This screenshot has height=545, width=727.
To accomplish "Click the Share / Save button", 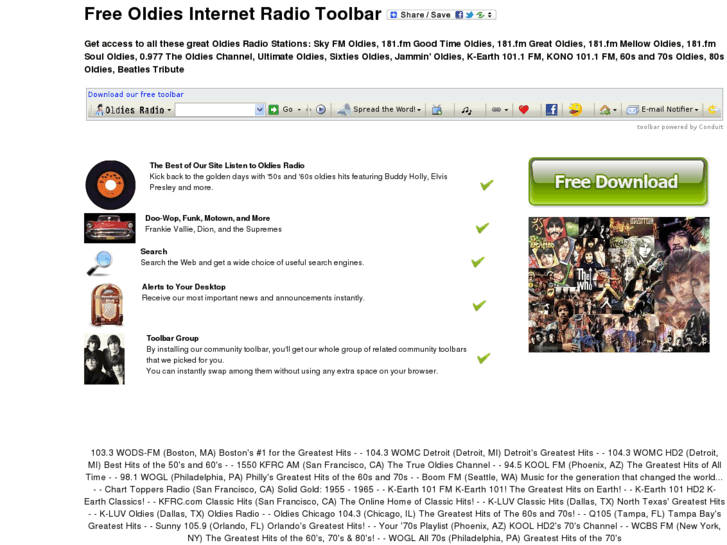I will 442,15.
